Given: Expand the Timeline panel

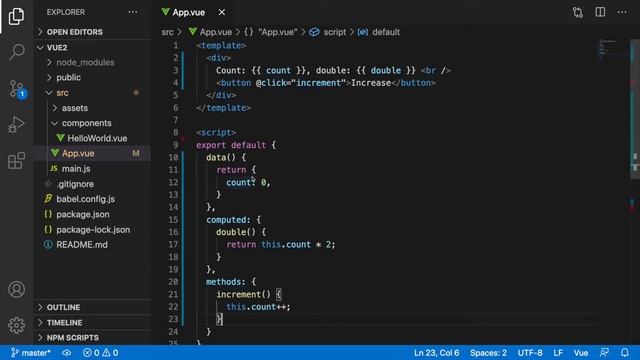Looking at the screenshot, I should 93,322.
